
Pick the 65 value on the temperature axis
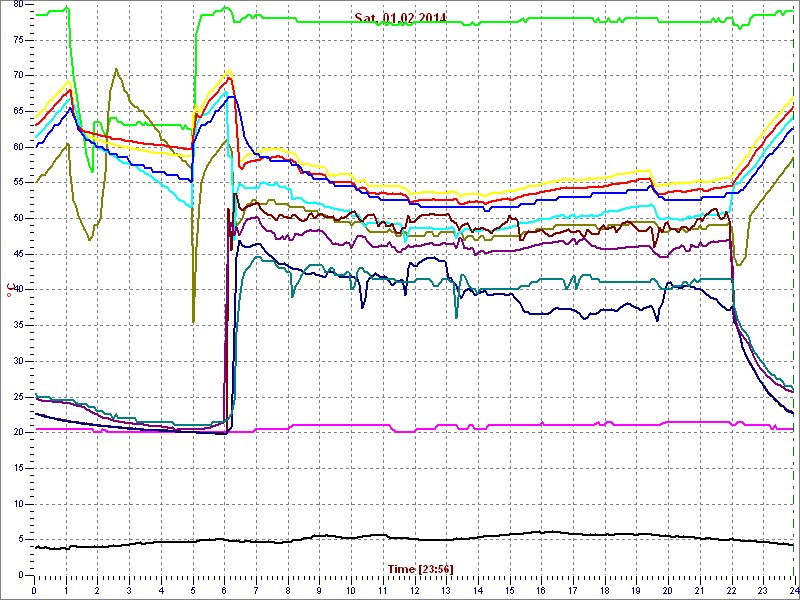(x=16, y=112)
